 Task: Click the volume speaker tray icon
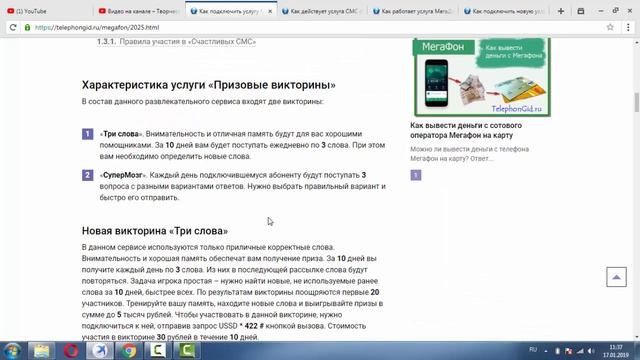[591, 351]
